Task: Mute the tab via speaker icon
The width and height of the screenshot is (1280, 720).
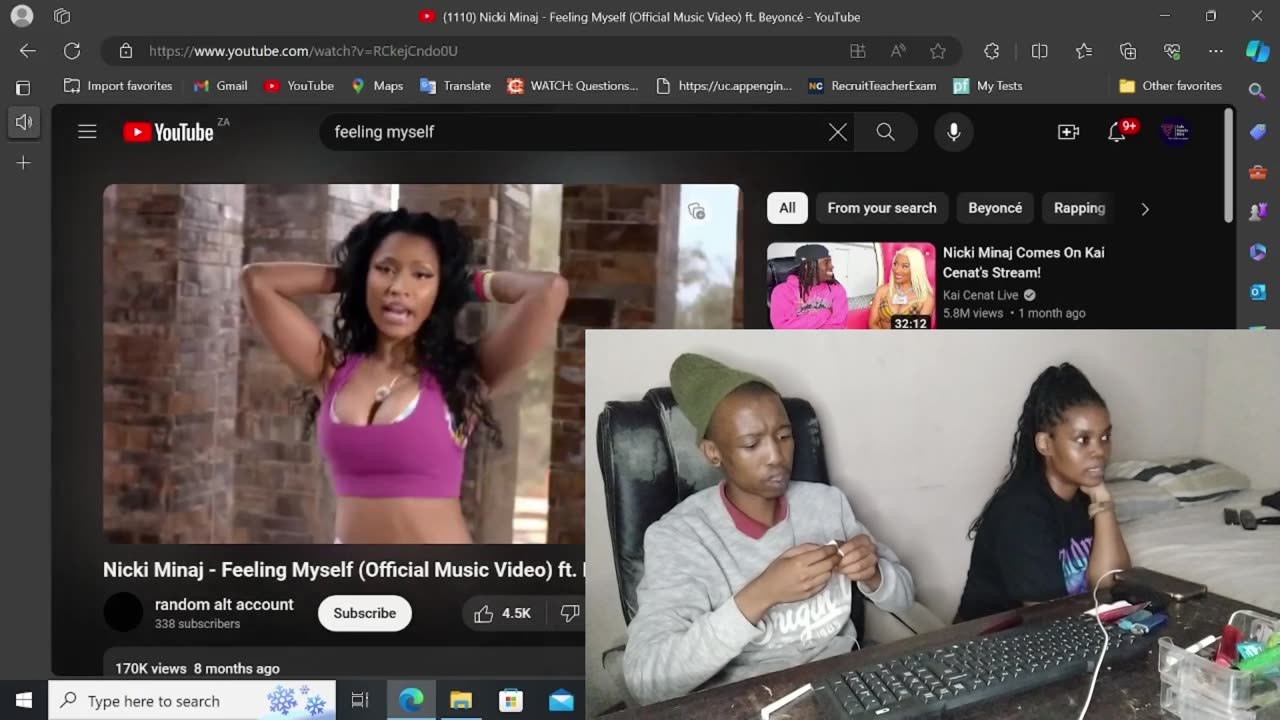Action: (x=24, y=122)
